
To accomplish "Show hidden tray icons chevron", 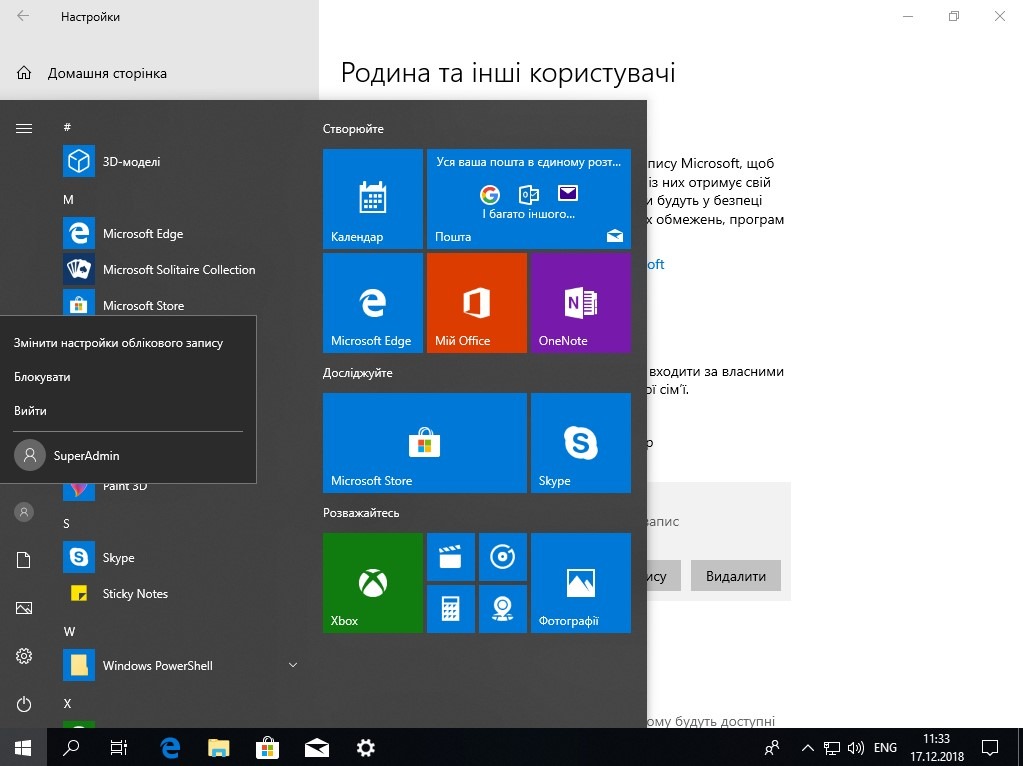I will [x=807, y=748].
